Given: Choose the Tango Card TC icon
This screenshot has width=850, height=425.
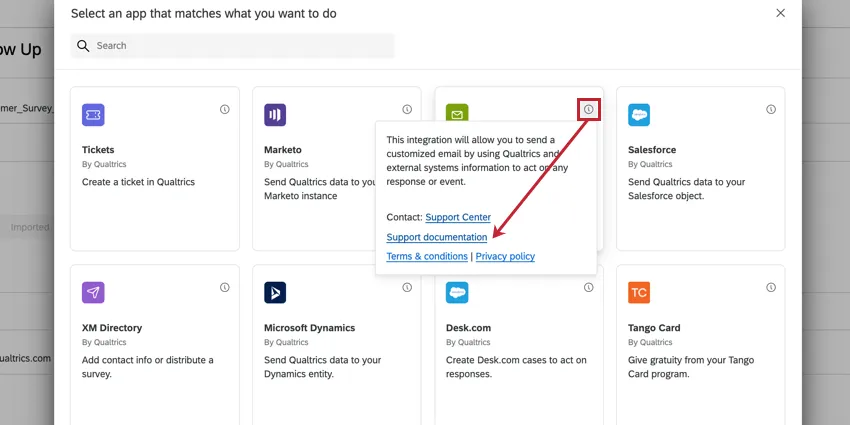Looking at the screenshot, I should pyautogui.click(x=639, y=292).
